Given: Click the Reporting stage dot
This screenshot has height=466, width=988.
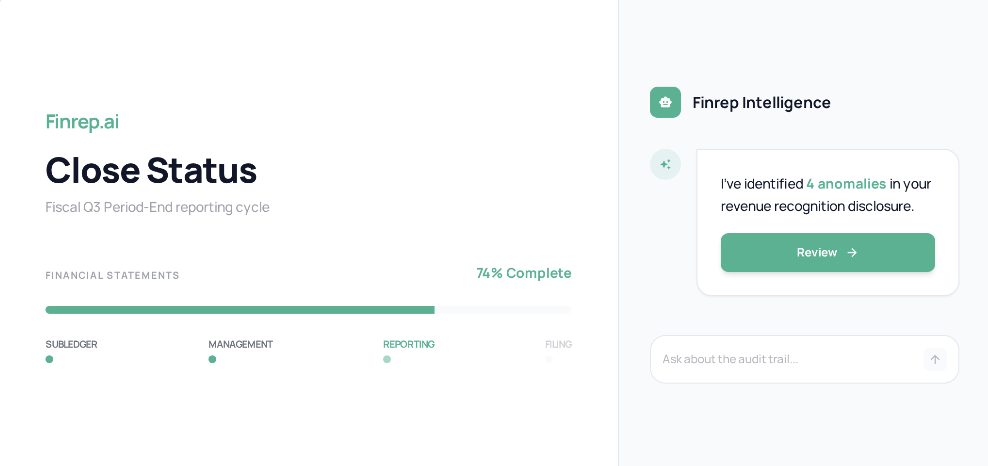Looking at the screenshot, I should point(387,359).
